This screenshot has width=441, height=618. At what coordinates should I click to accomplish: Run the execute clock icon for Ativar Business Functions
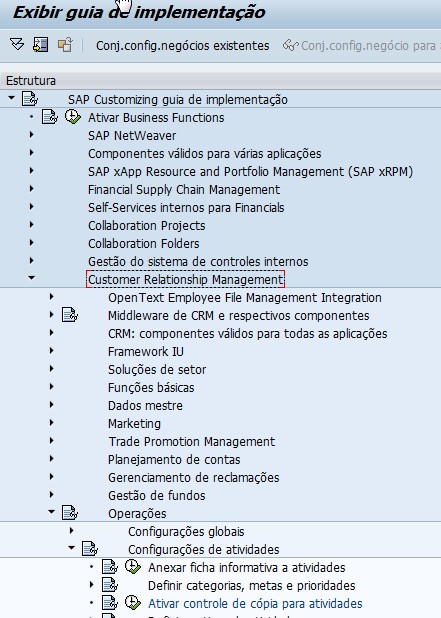(x=73, y=117)
